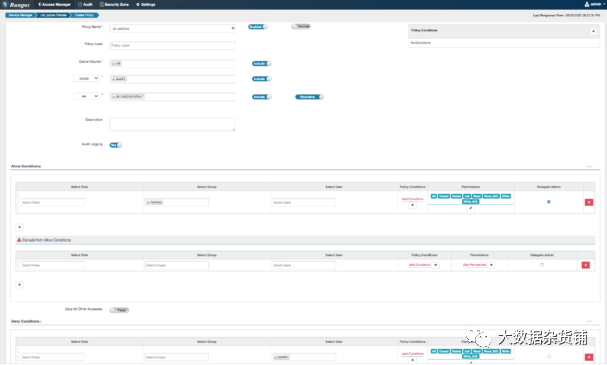Open the admin user dropdown
Screen dimensions: 607x365
595,4
